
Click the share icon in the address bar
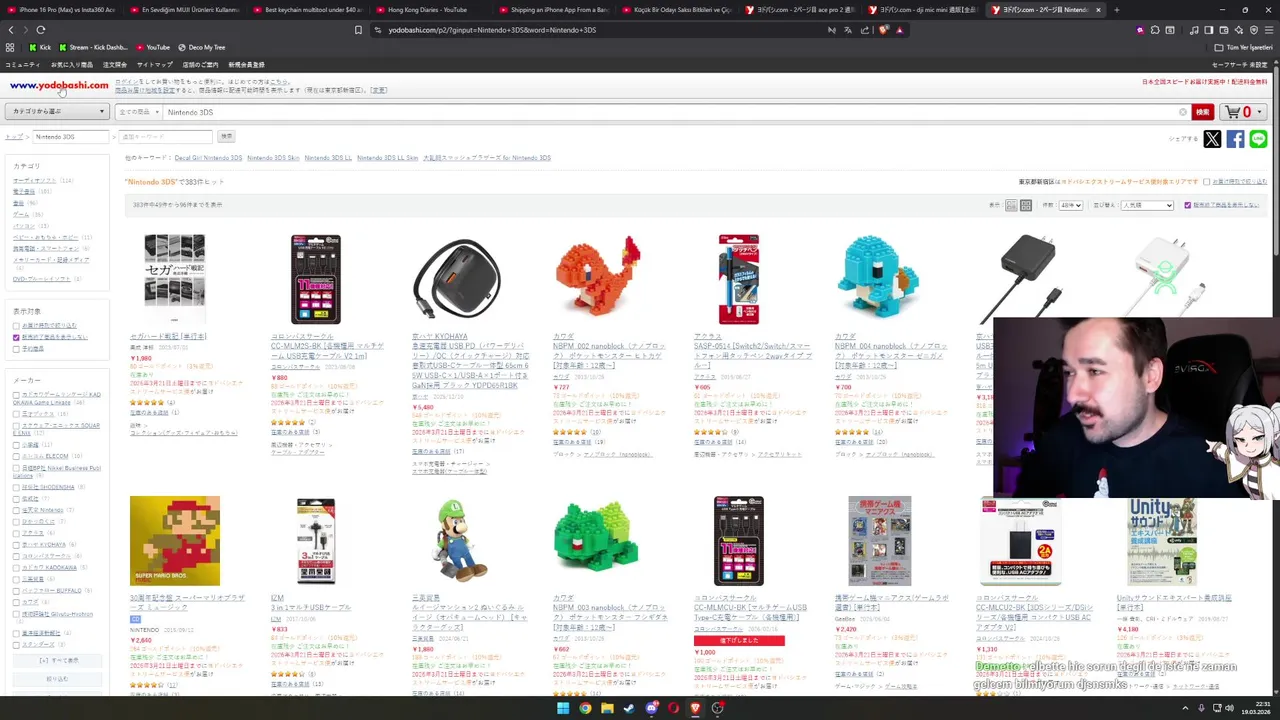(x=864, y=30)
